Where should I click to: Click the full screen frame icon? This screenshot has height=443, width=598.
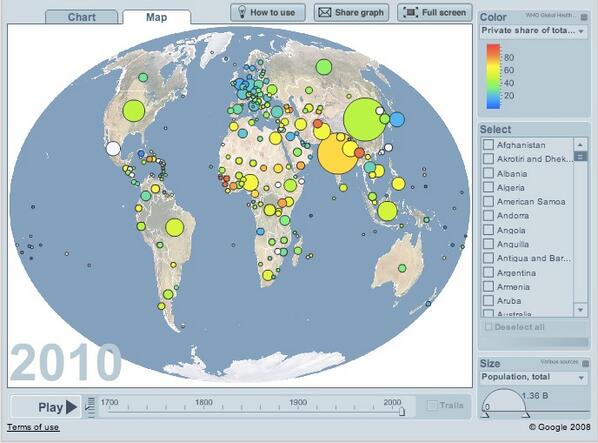pos(410,12)
